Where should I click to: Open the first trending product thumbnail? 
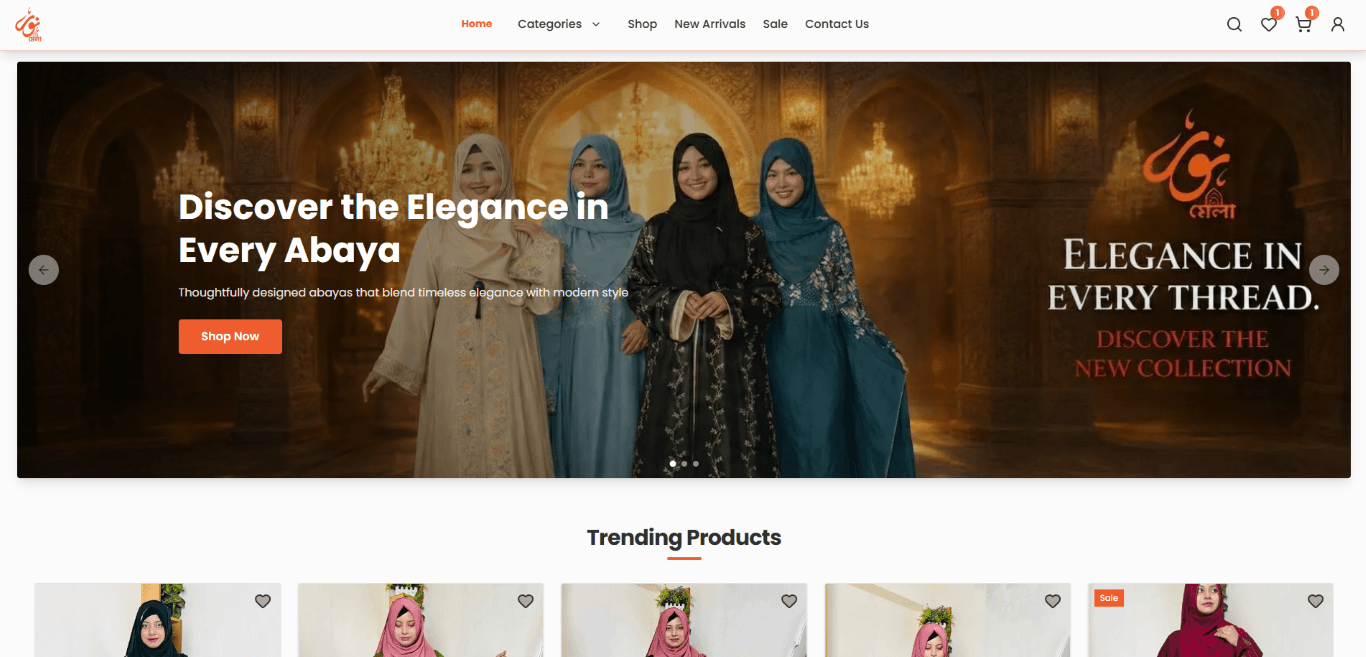click(x=158, y=620)
